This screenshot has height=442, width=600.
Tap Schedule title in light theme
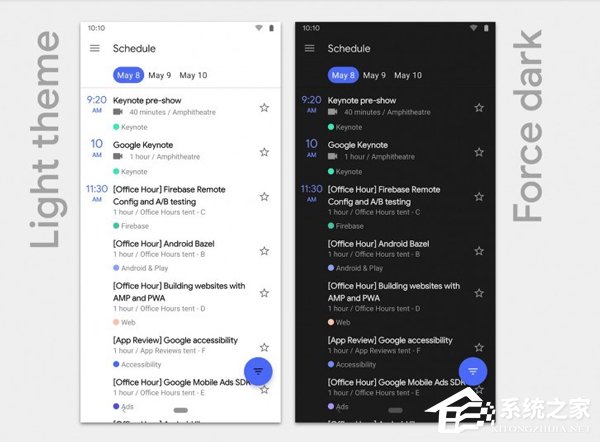tap(134, 48)
